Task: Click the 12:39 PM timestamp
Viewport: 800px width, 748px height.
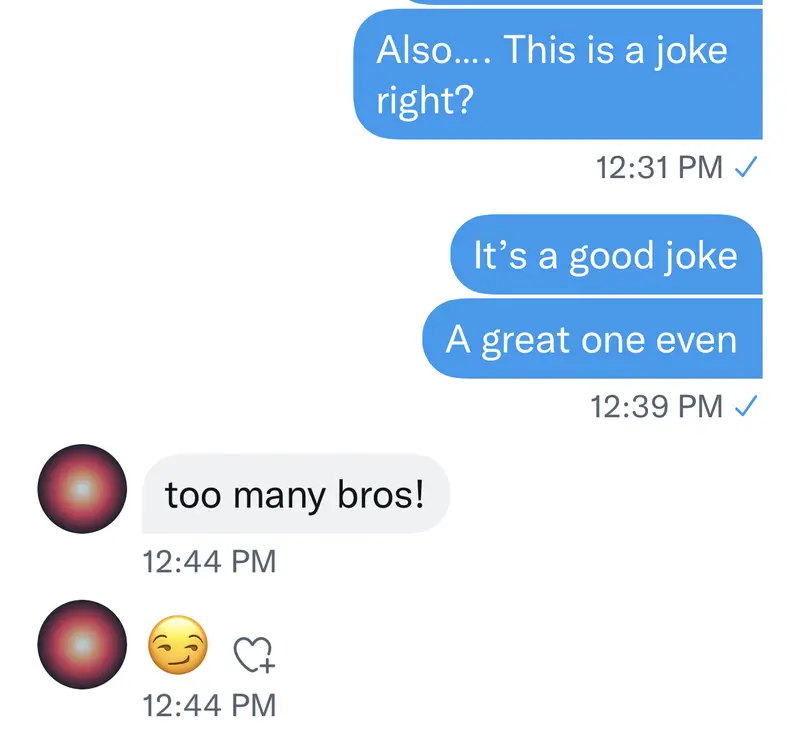Action: pyautogui.click(x=656, y=407)
